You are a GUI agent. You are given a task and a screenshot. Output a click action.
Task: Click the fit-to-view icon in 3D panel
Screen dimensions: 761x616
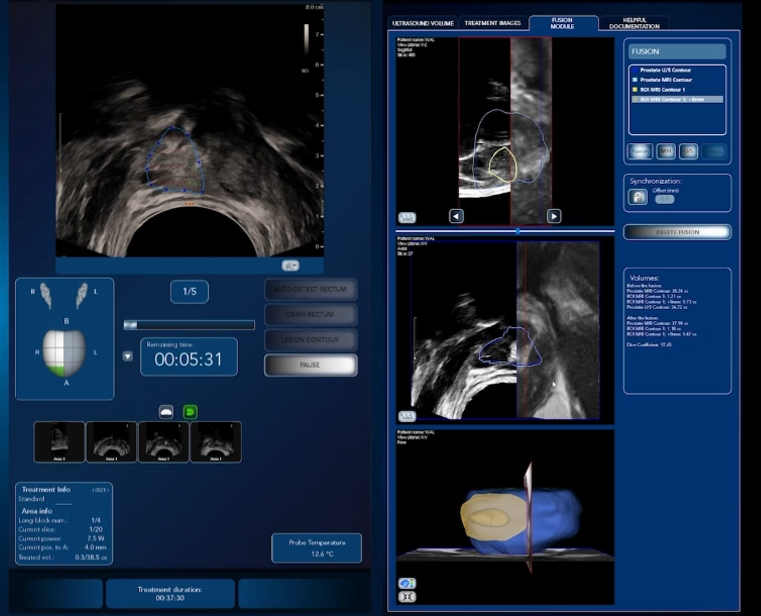click(x=407, y=597)
